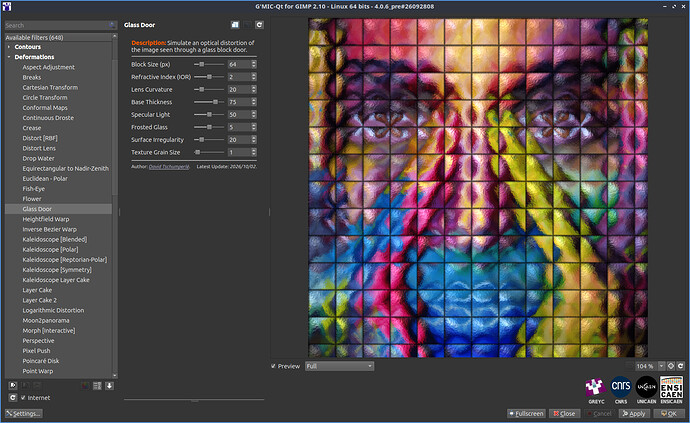Toggle the color-palette tag icon below filter list
The width and height of the screenshot is (690, 423).
pos(85,386)
